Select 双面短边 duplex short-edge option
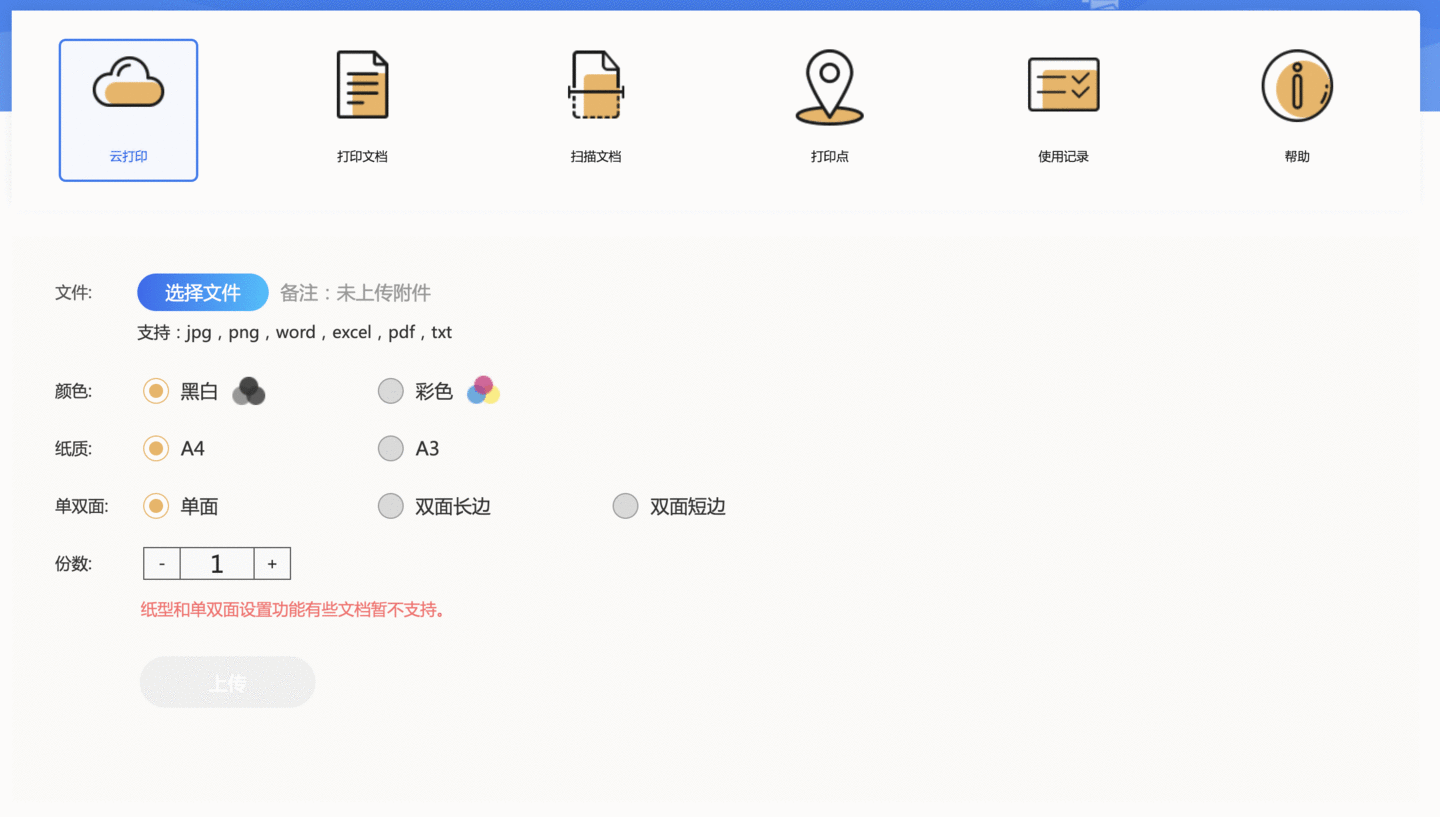The height and width of the screenshot is (817, 1440). pos(625,507)
